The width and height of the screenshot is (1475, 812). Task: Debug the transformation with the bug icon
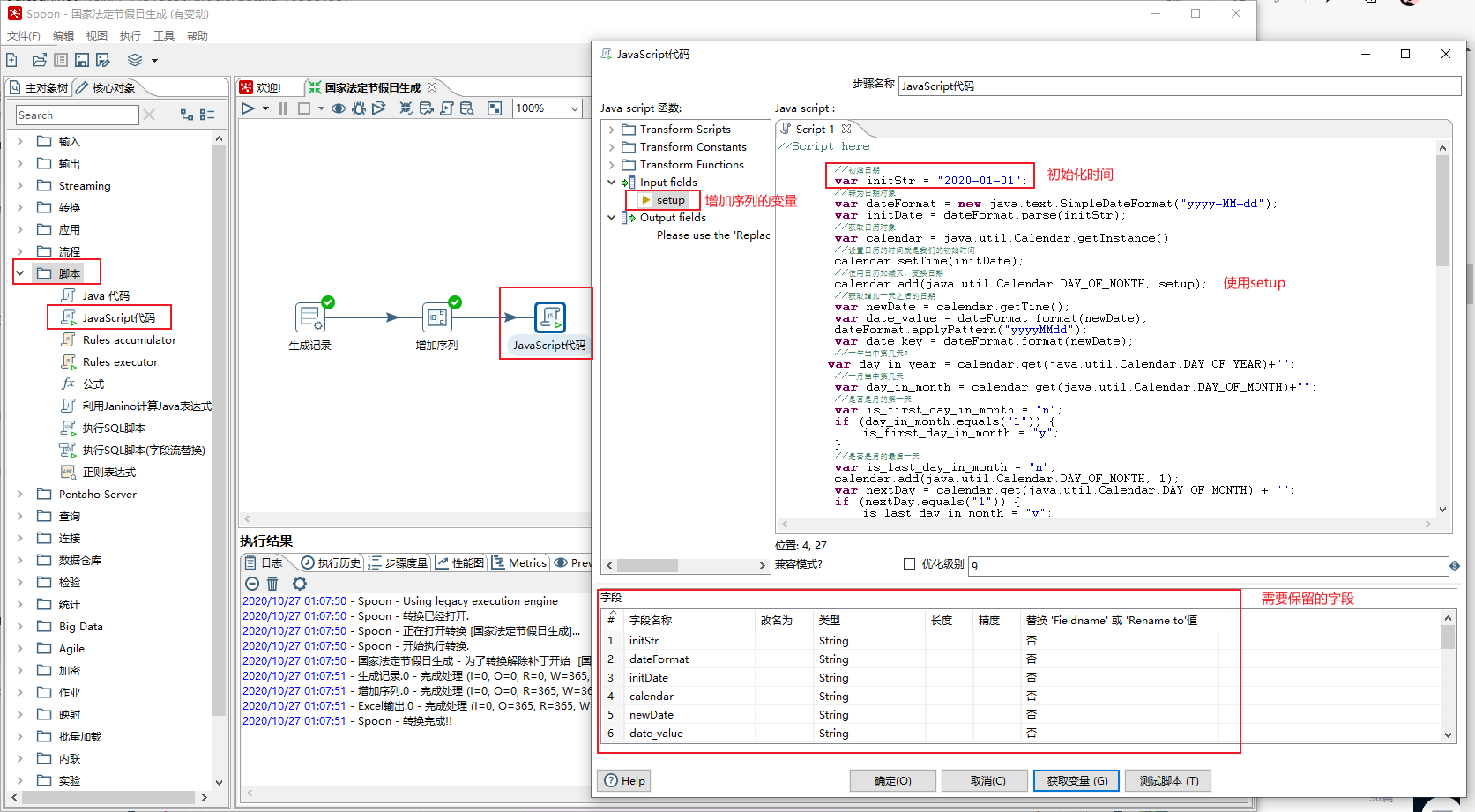359,108
